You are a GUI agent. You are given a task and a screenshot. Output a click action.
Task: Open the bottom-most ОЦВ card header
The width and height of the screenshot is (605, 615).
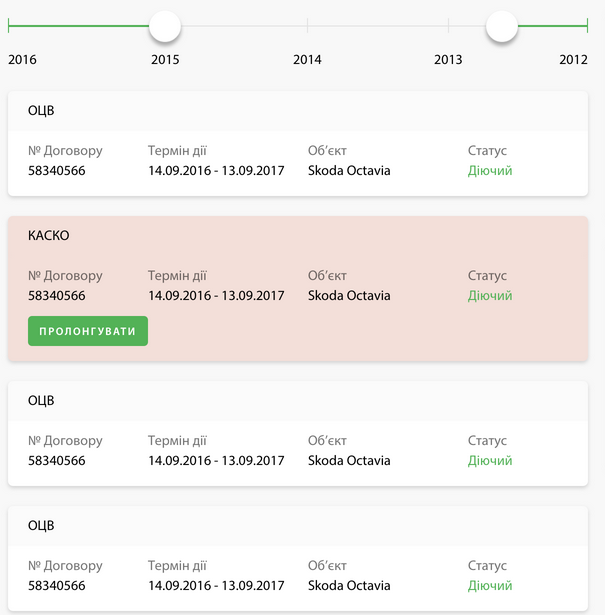pyautogui.click(x=41, y=526)
